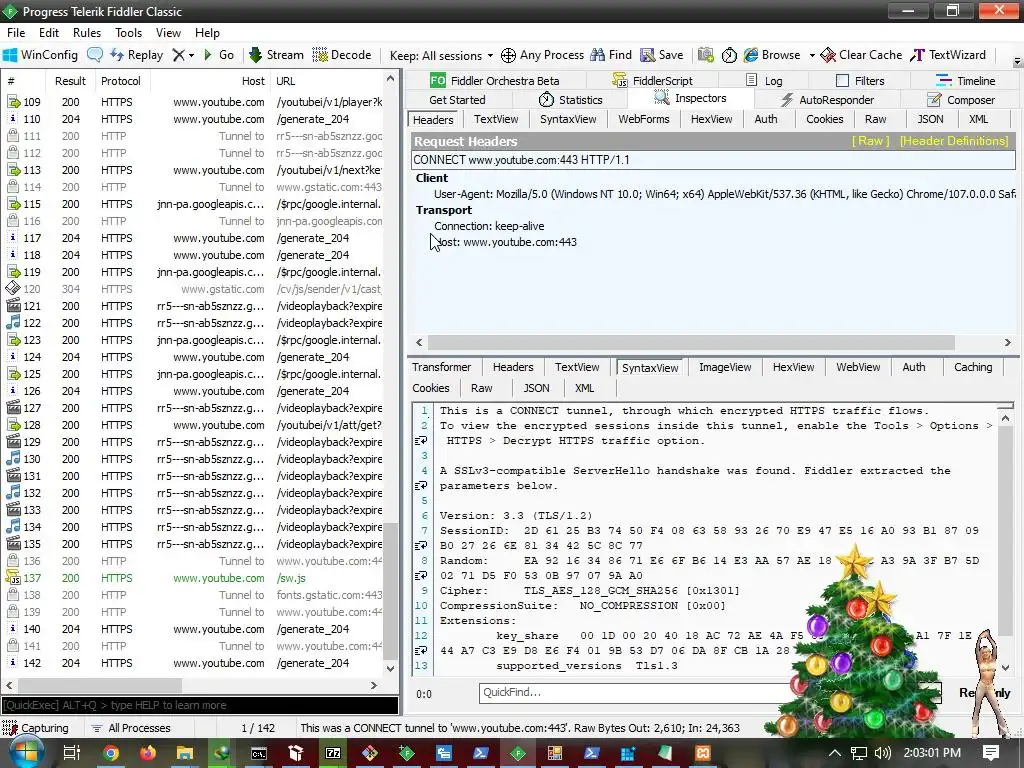The image size is (1024, 768).
Task: Open the Edit menu
Action: 49,33
